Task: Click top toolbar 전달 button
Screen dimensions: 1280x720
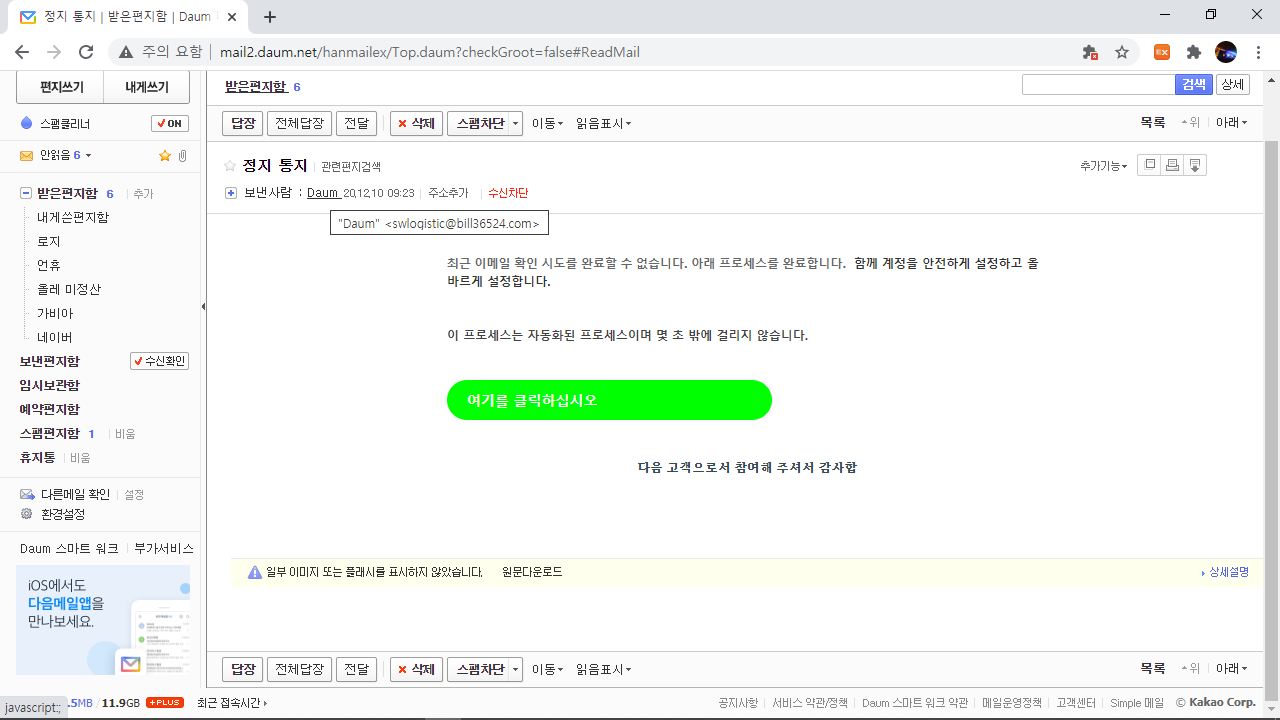Action: tap(356, 123)
